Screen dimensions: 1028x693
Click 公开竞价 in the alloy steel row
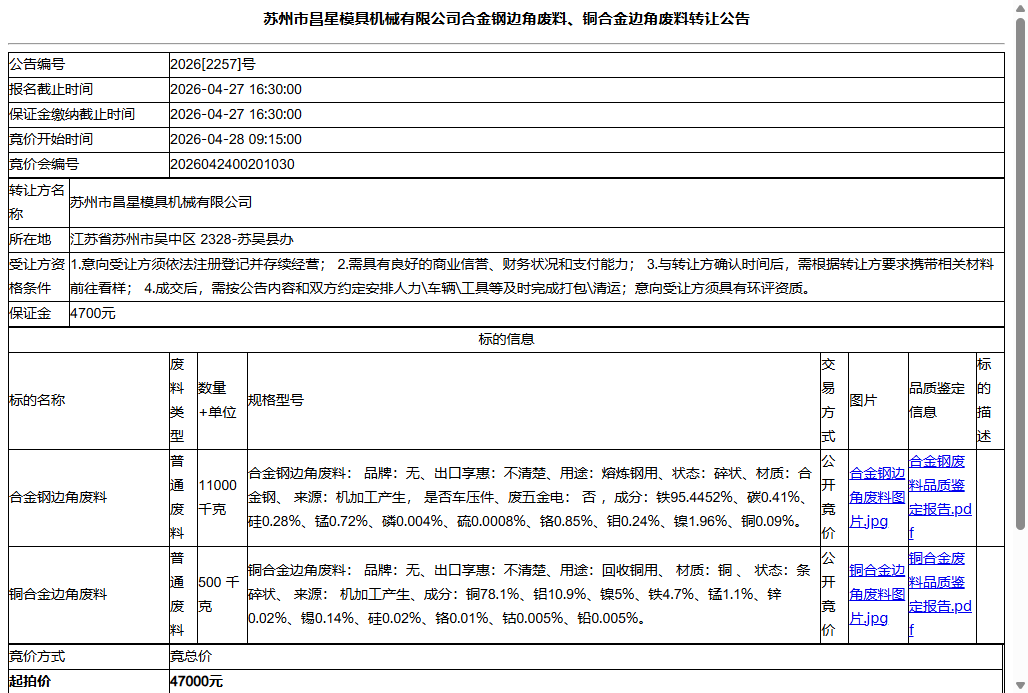[x=828, y=498]
